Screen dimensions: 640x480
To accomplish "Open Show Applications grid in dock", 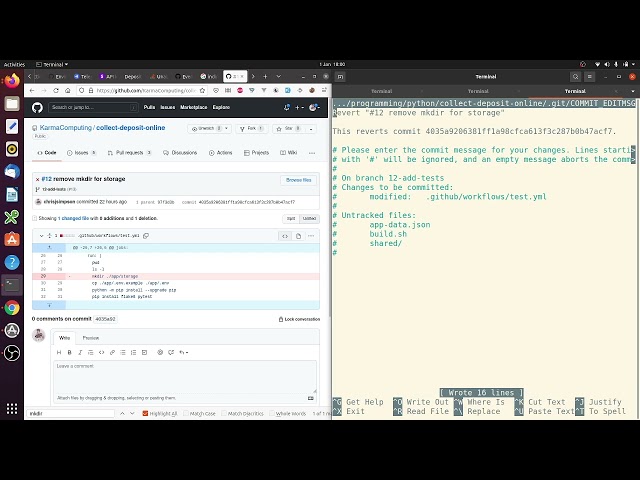I will (x=12, y=409).
